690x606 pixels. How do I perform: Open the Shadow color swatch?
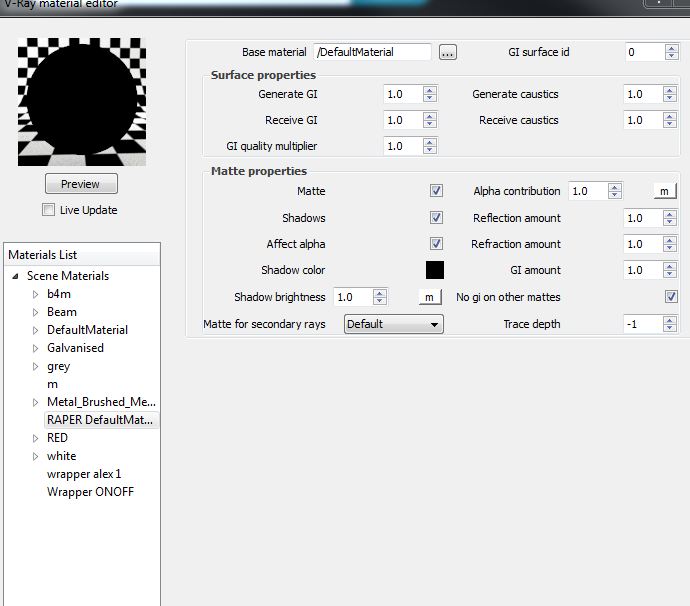click(435, 270)
